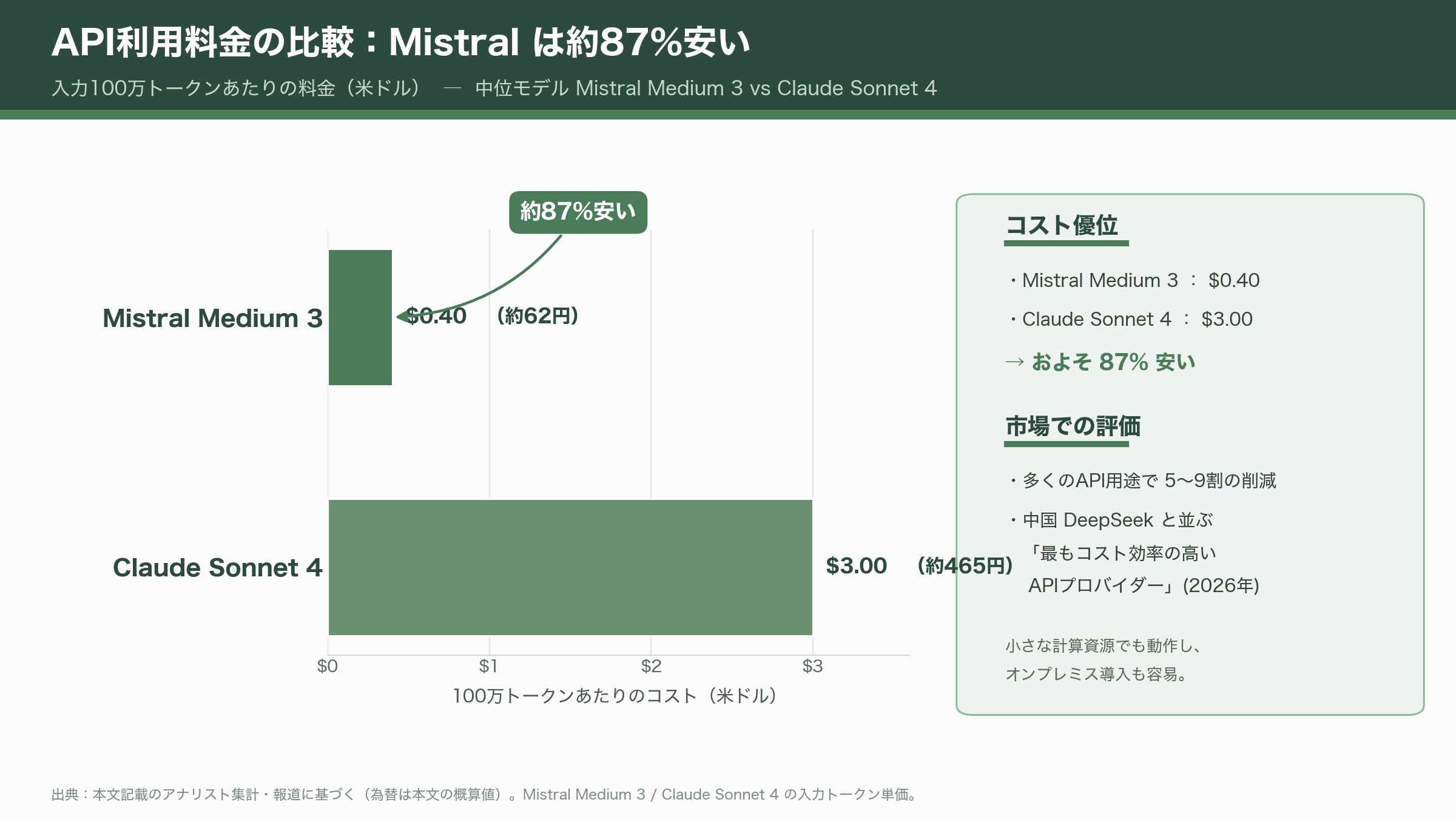Click the '$3' axis tick label

point(813,666)
